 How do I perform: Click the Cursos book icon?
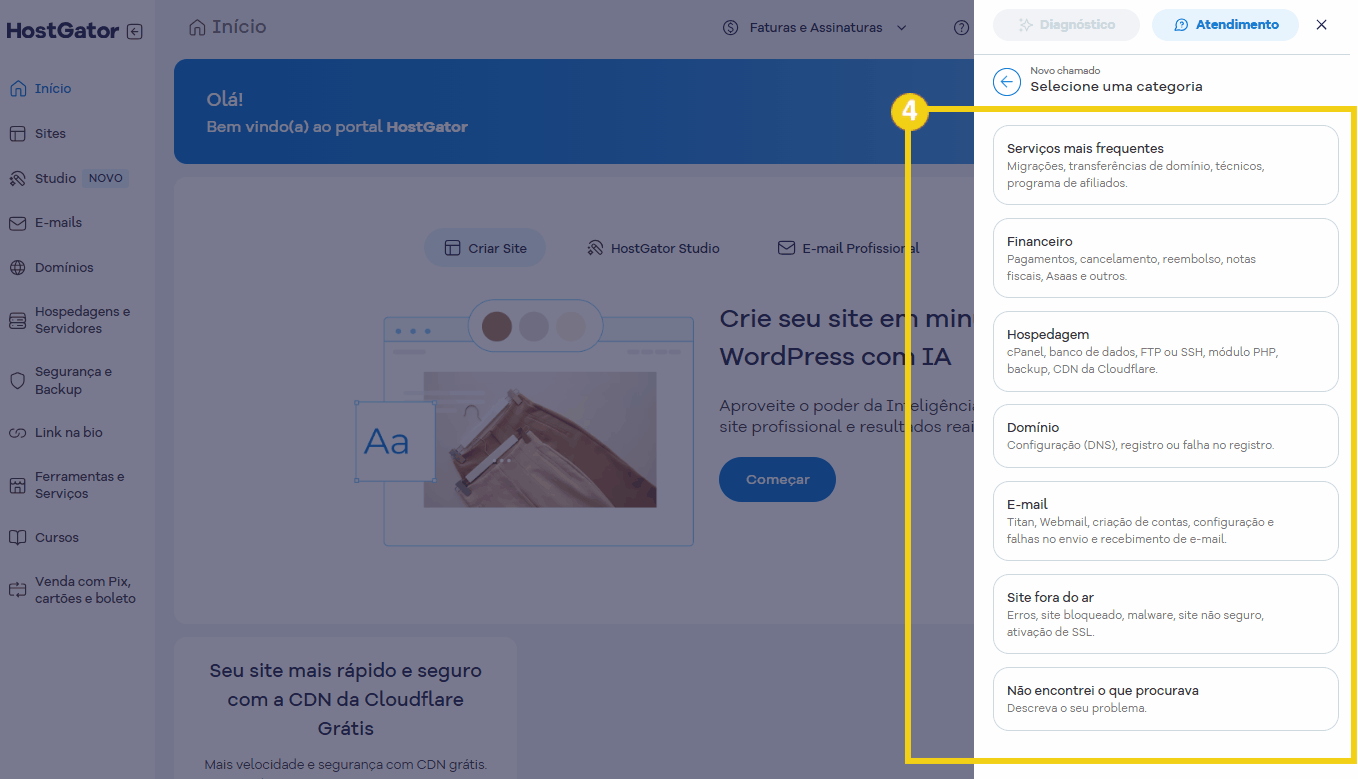click(x=17, y=537)
